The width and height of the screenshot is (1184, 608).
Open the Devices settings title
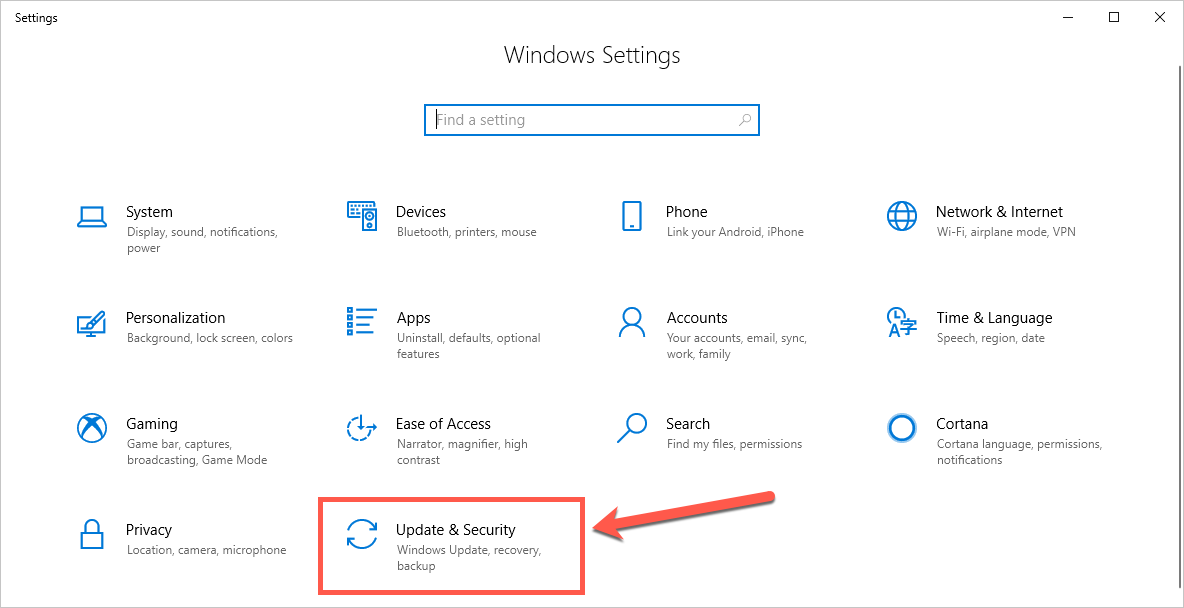[421, 212]
